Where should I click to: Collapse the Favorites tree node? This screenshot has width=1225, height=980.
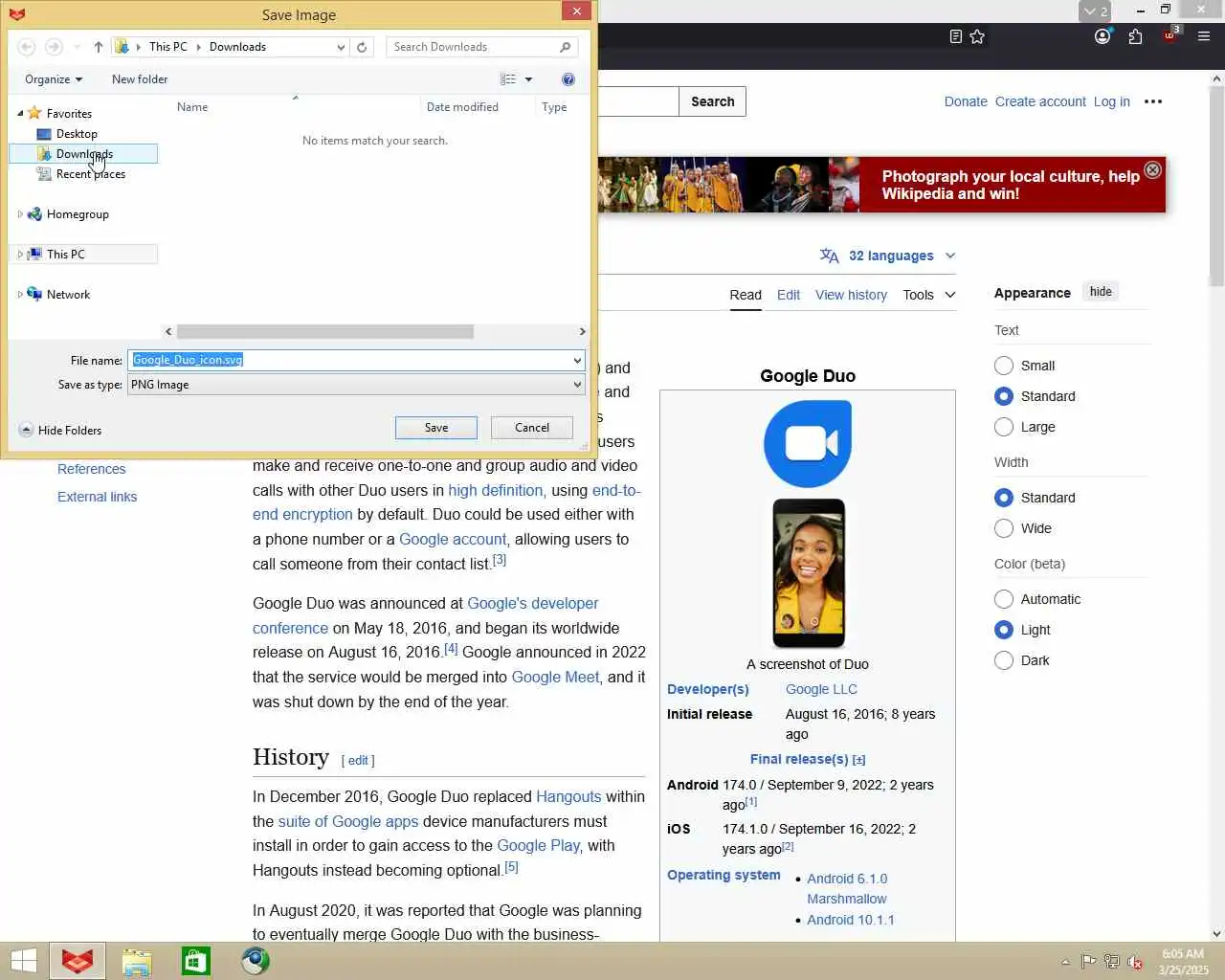(20, 113)
